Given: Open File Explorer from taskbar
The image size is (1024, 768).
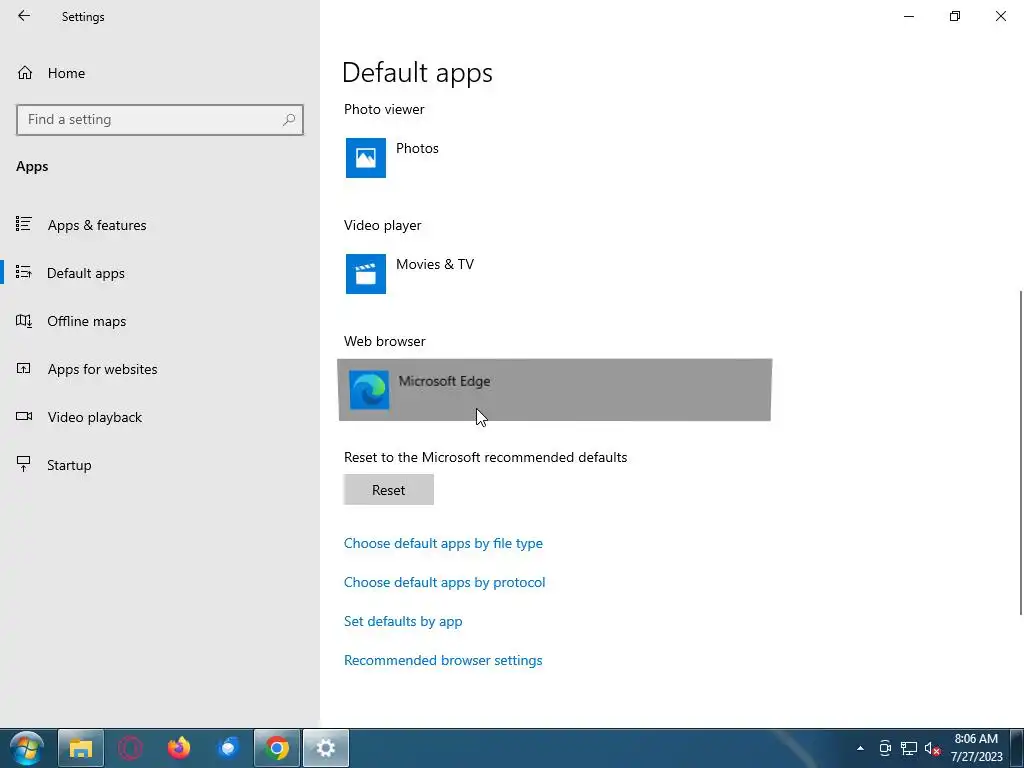Looking at the screenshot, I should tap(80, 748).
